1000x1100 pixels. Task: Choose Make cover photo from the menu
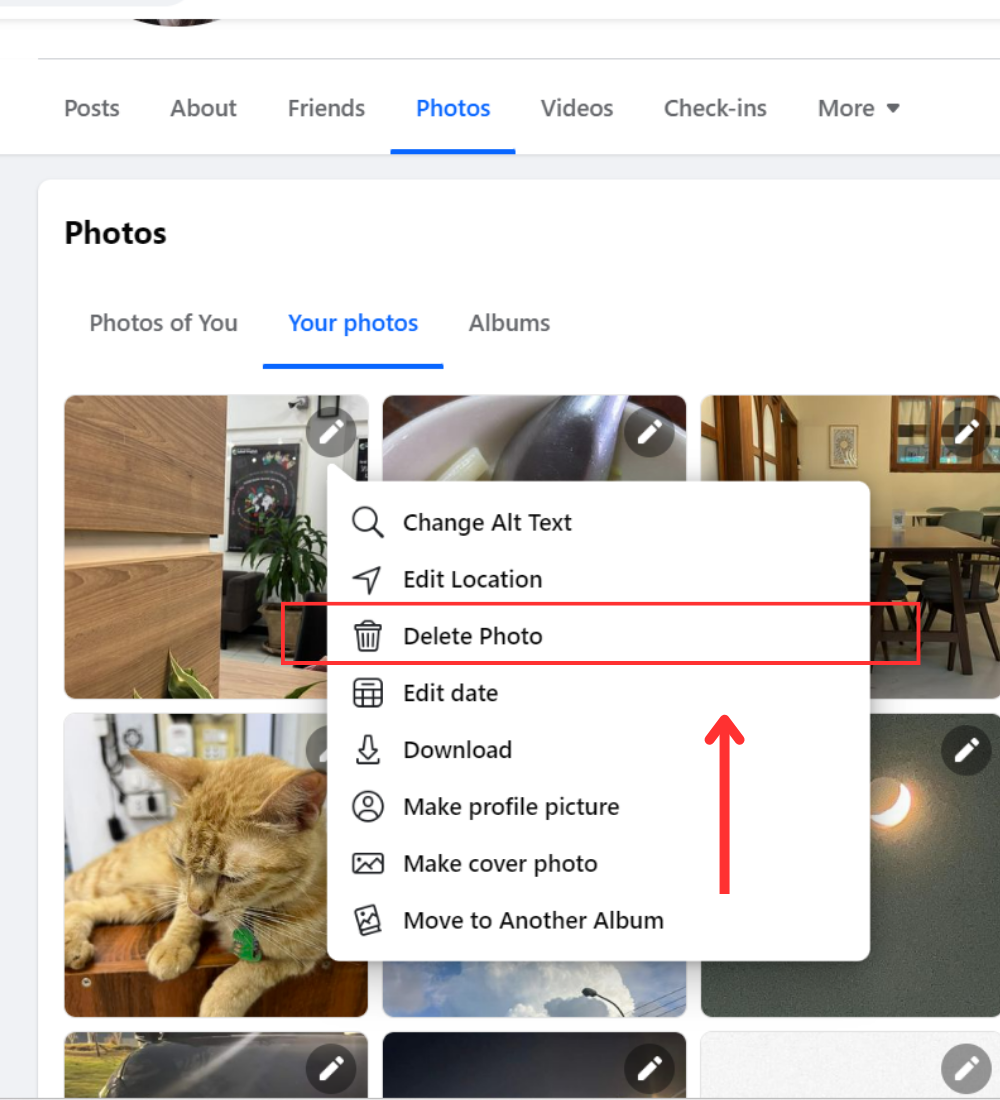[x=500, y=864]
